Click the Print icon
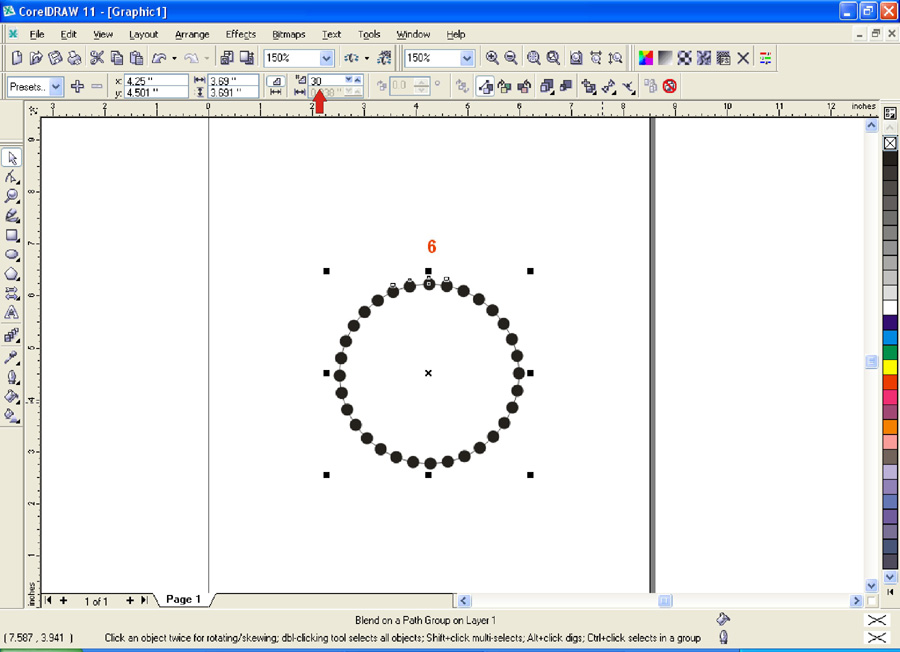Screen dimensions: 900x652 click(x=74, y=58)
